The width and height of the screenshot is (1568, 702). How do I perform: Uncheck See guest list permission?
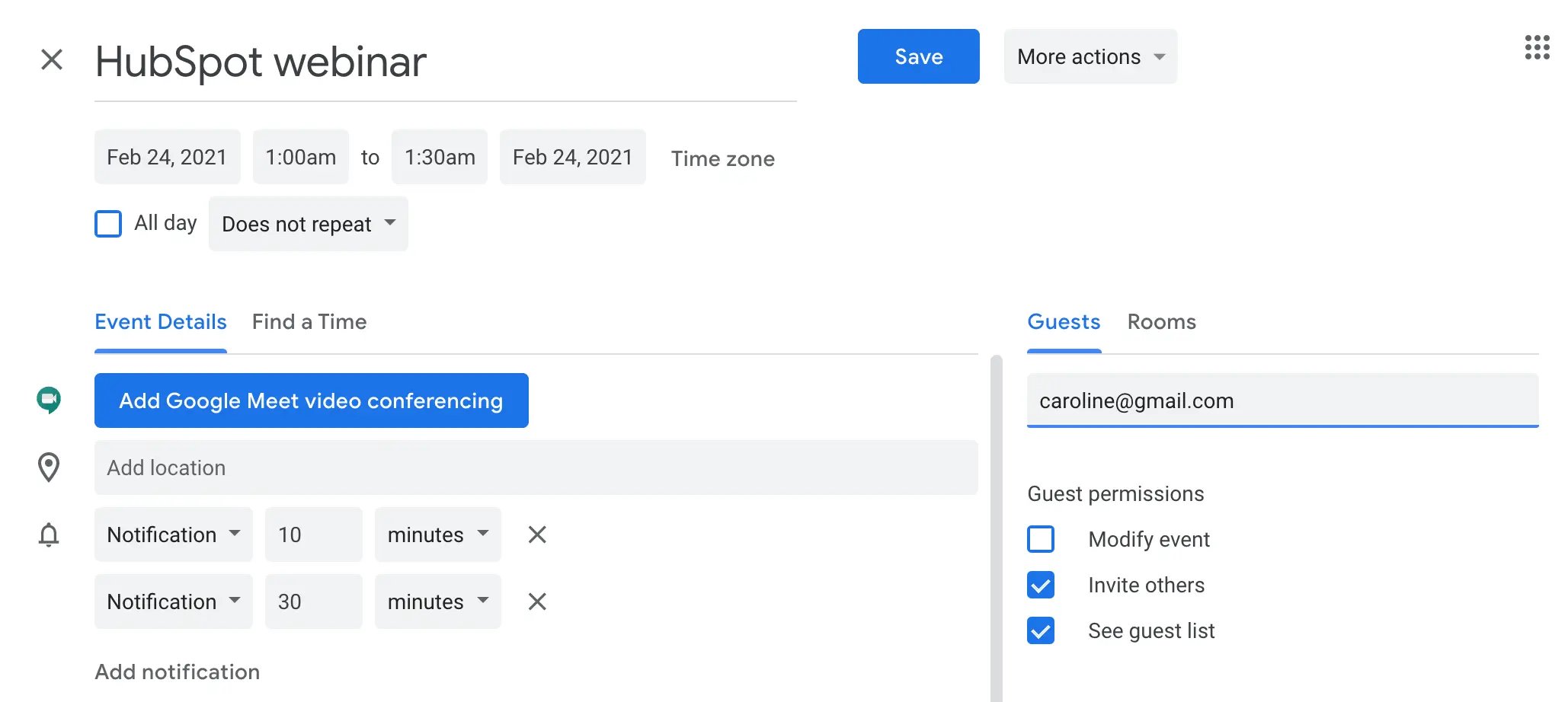1041,630
